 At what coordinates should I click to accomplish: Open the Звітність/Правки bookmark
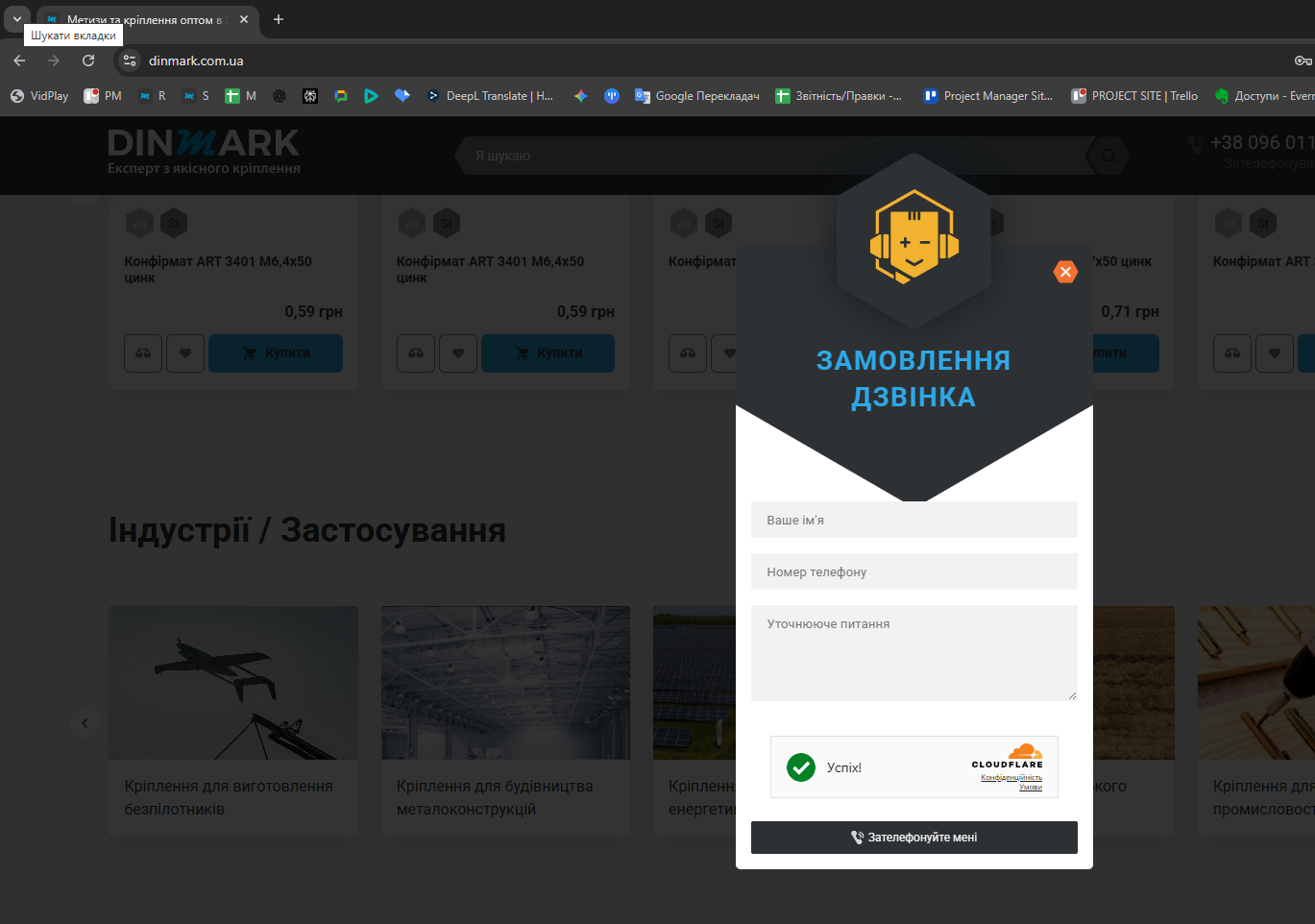(x=839, y=96)
